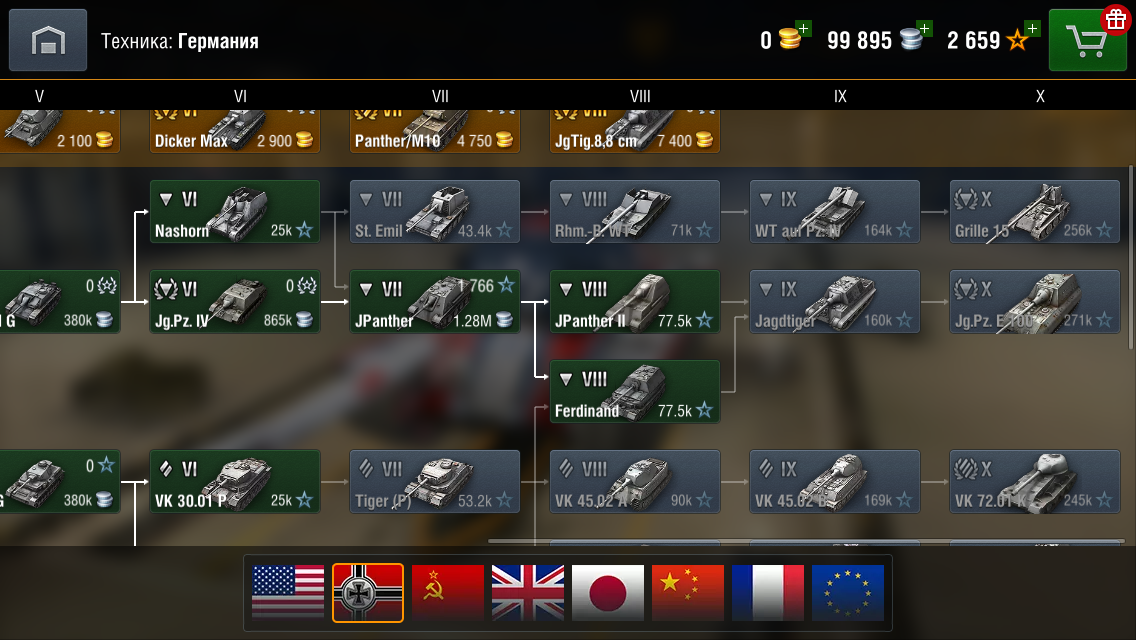The width and height of the screenshot is (1136, 640).
Task: Select the European nation flag
Action: (x=848, y=592)
